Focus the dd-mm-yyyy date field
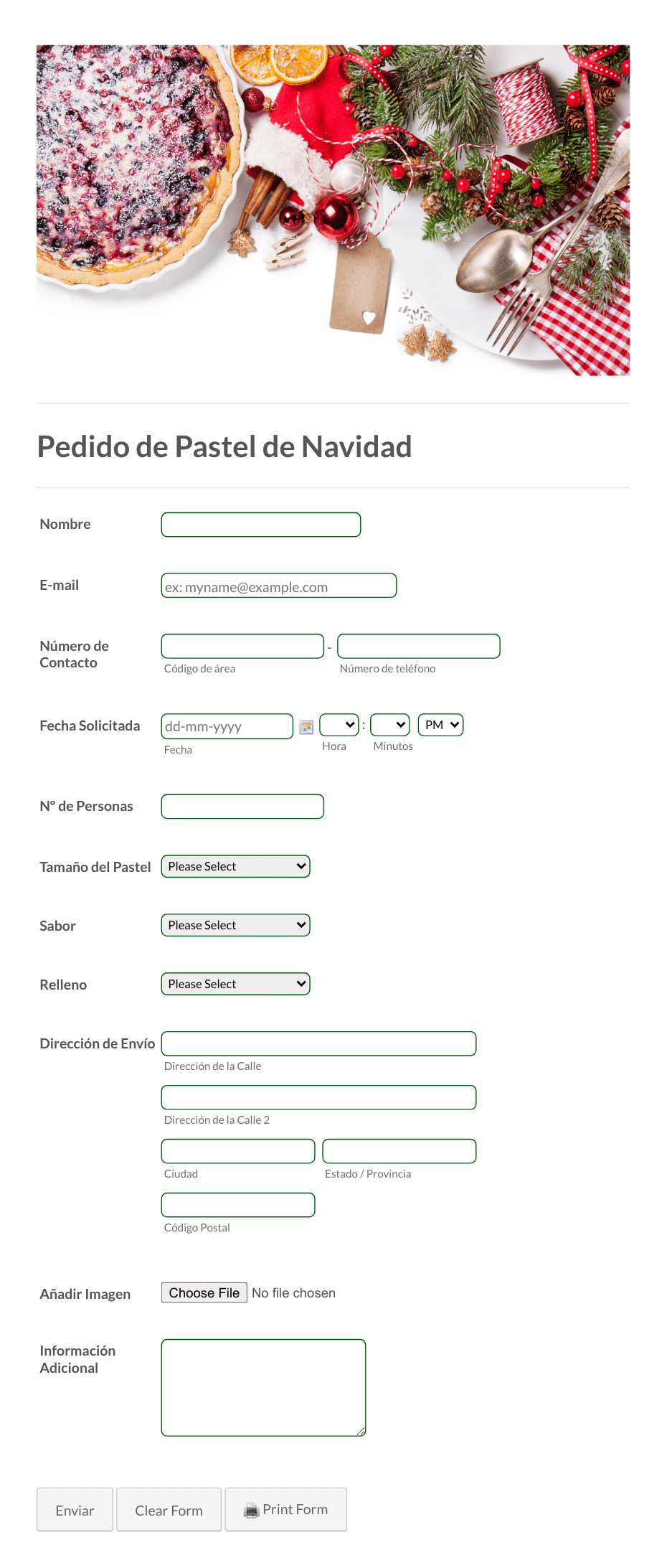 point(227,726)
